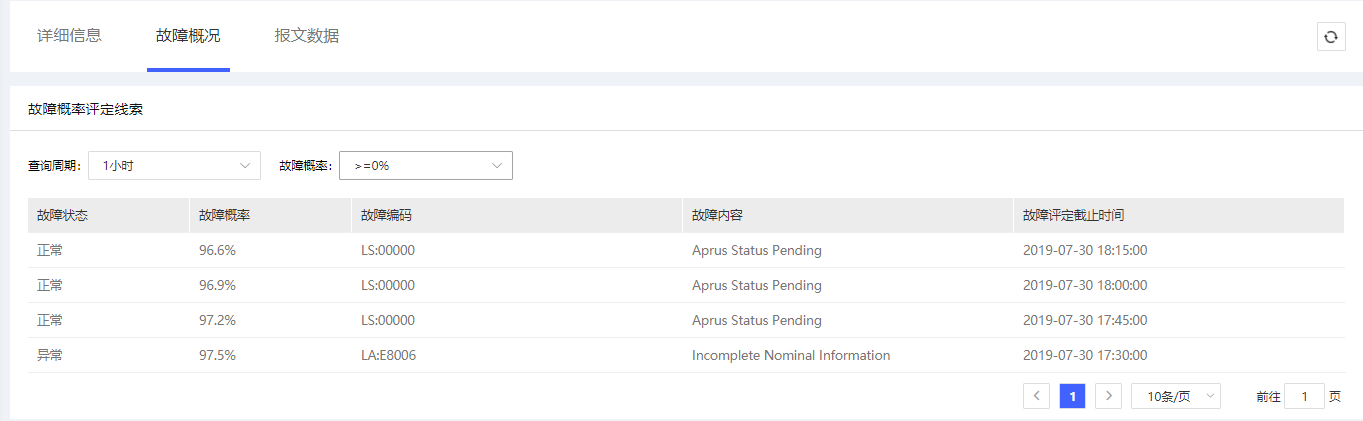The height and width of the screenshot is (421, 1363).
Task: Select the 故障概况 tab
Action: click(x=188, y=36)
